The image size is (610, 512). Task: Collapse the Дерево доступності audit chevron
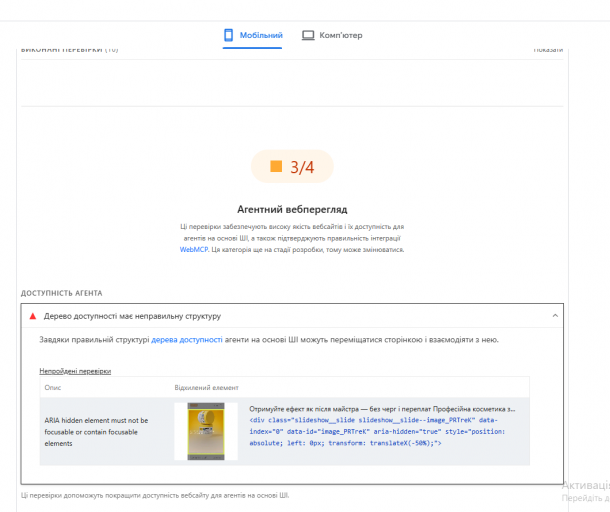point(555,316)
